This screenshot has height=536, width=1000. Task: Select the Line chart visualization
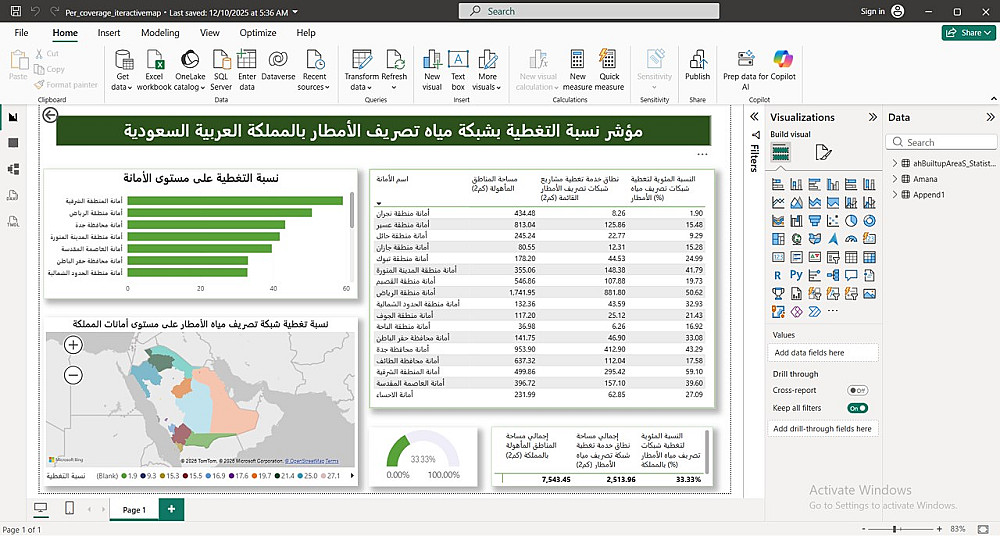(x=778, y=203)
